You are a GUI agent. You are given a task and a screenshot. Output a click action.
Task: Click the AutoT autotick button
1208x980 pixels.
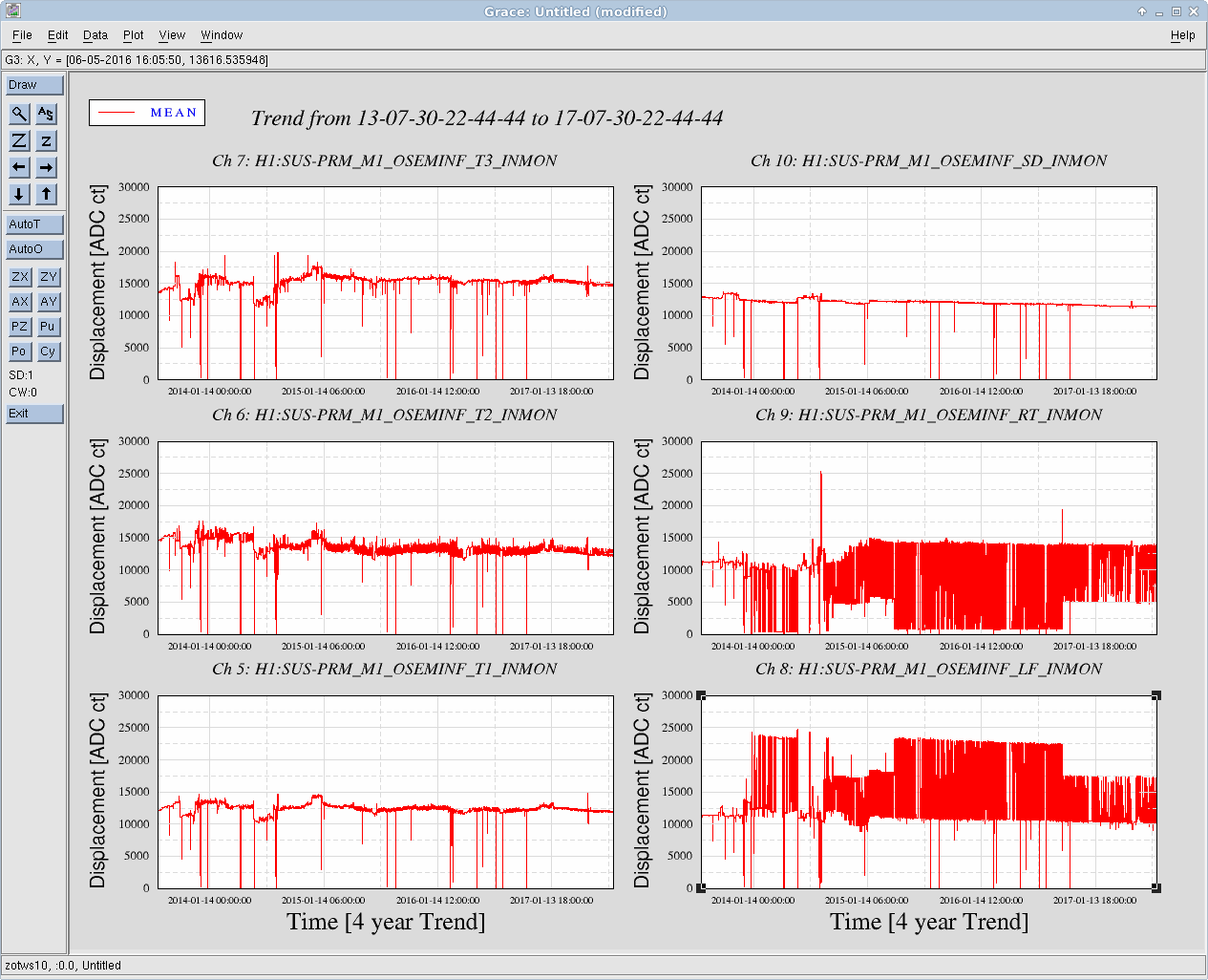coord(34,224)
